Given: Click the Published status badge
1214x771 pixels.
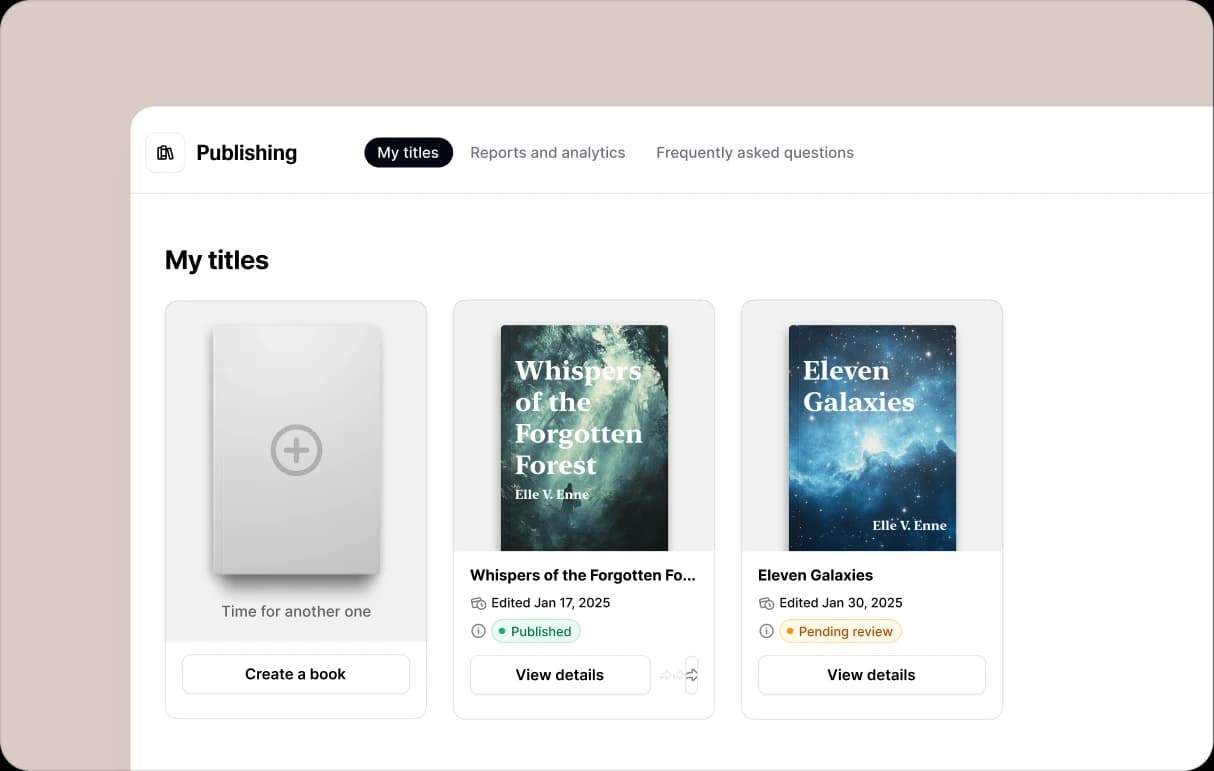Looking at the screenshot, I should [x=536, y=631].
